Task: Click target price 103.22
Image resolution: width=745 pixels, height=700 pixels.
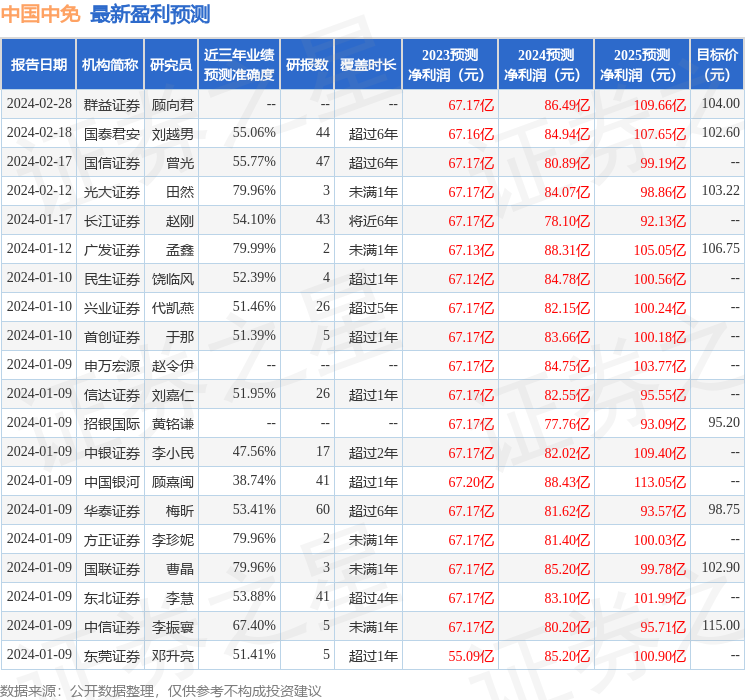Action: [721, 191]
